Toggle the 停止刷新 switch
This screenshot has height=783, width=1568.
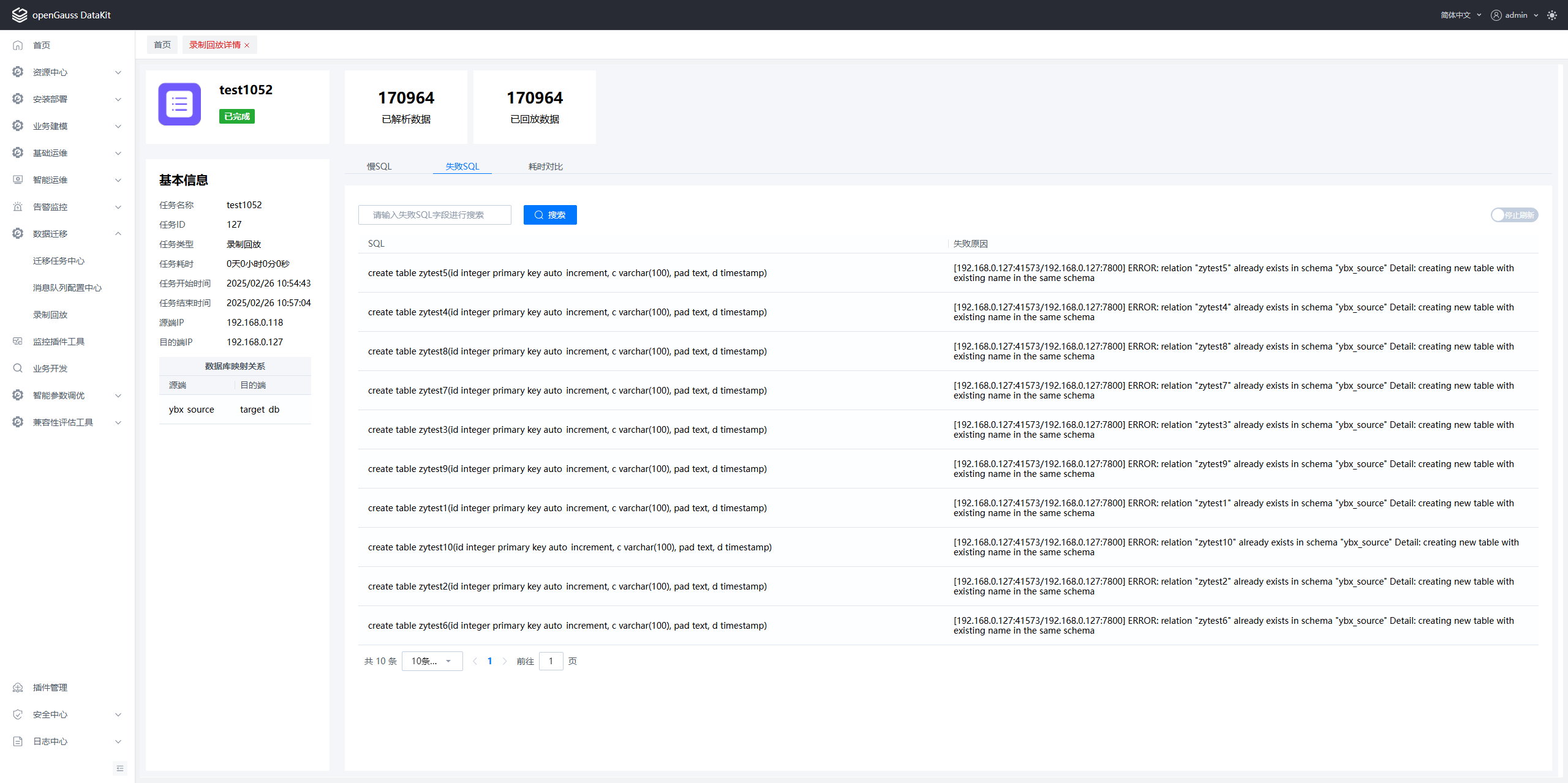pyautogui.click(x=1513, y=215)
